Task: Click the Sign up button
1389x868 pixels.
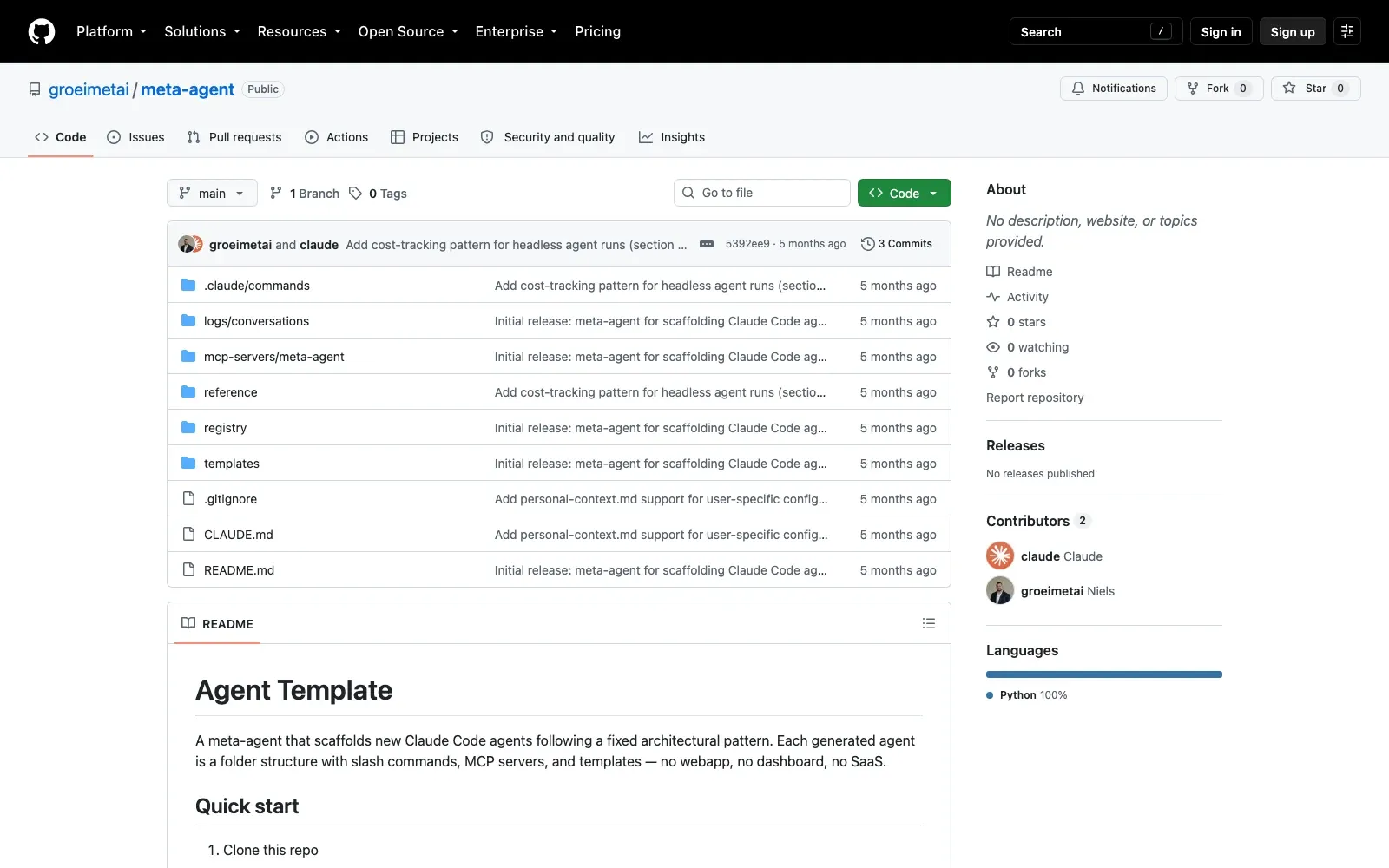Action: tap(1293, 31)
